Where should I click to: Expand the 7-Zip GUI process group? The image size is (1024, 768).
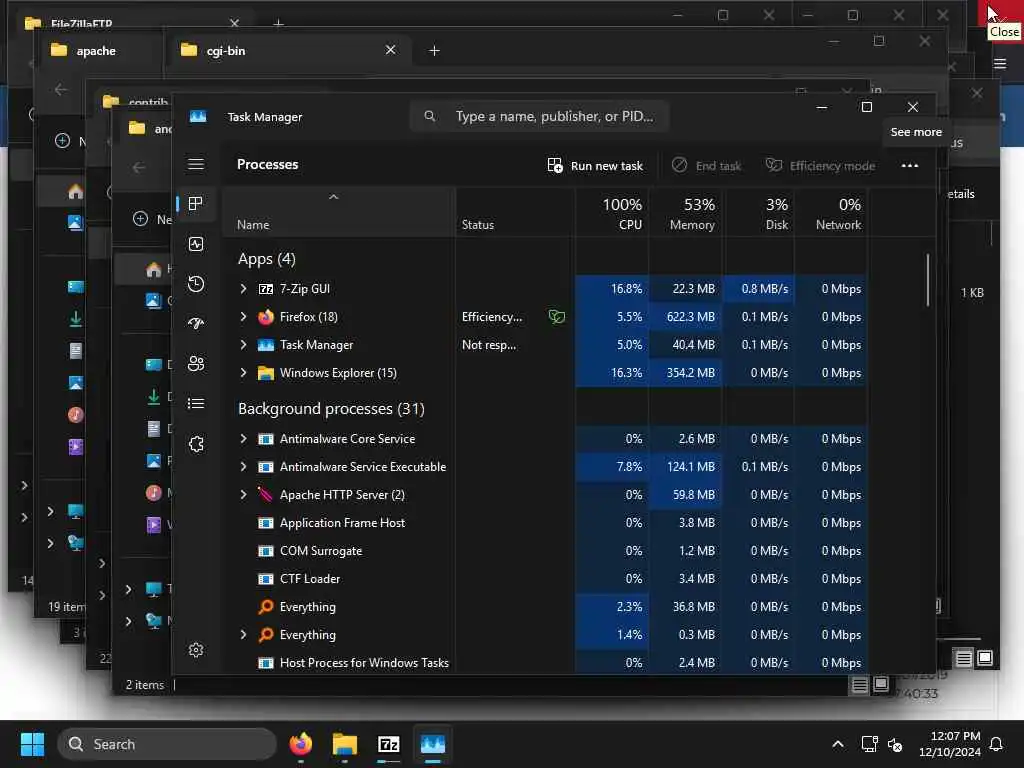[244, 289]
